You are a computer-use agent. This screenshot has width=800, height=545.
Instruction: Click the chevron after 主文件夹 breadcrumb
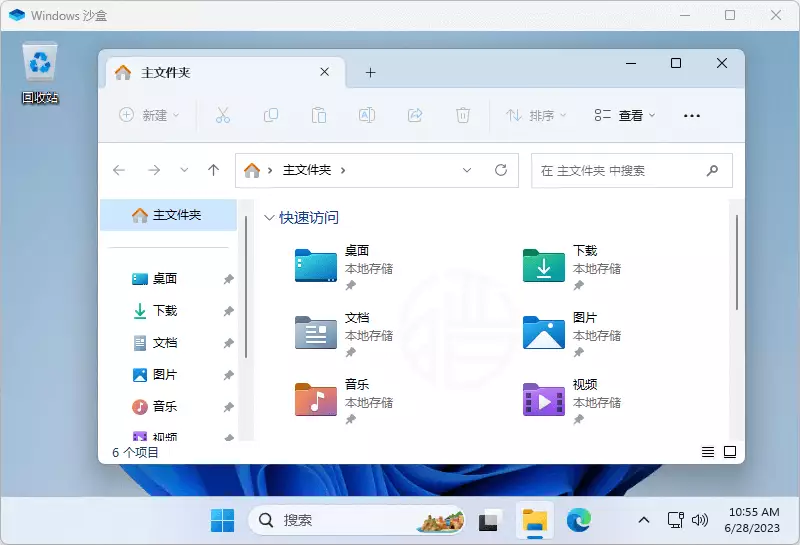343,170
